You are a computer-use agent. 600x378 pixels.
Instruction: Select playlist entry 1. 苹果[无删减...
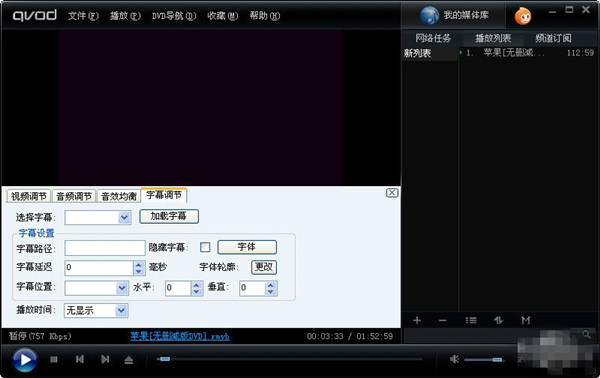pyautogui.click(x=529, y=53)
